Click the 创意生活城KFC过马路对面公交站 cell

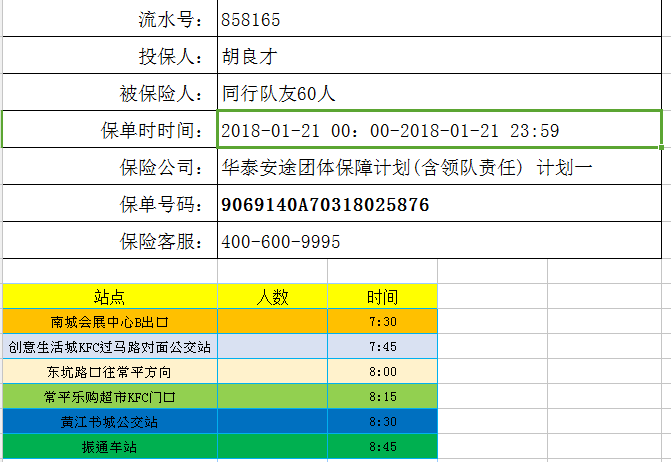(110, 346)
